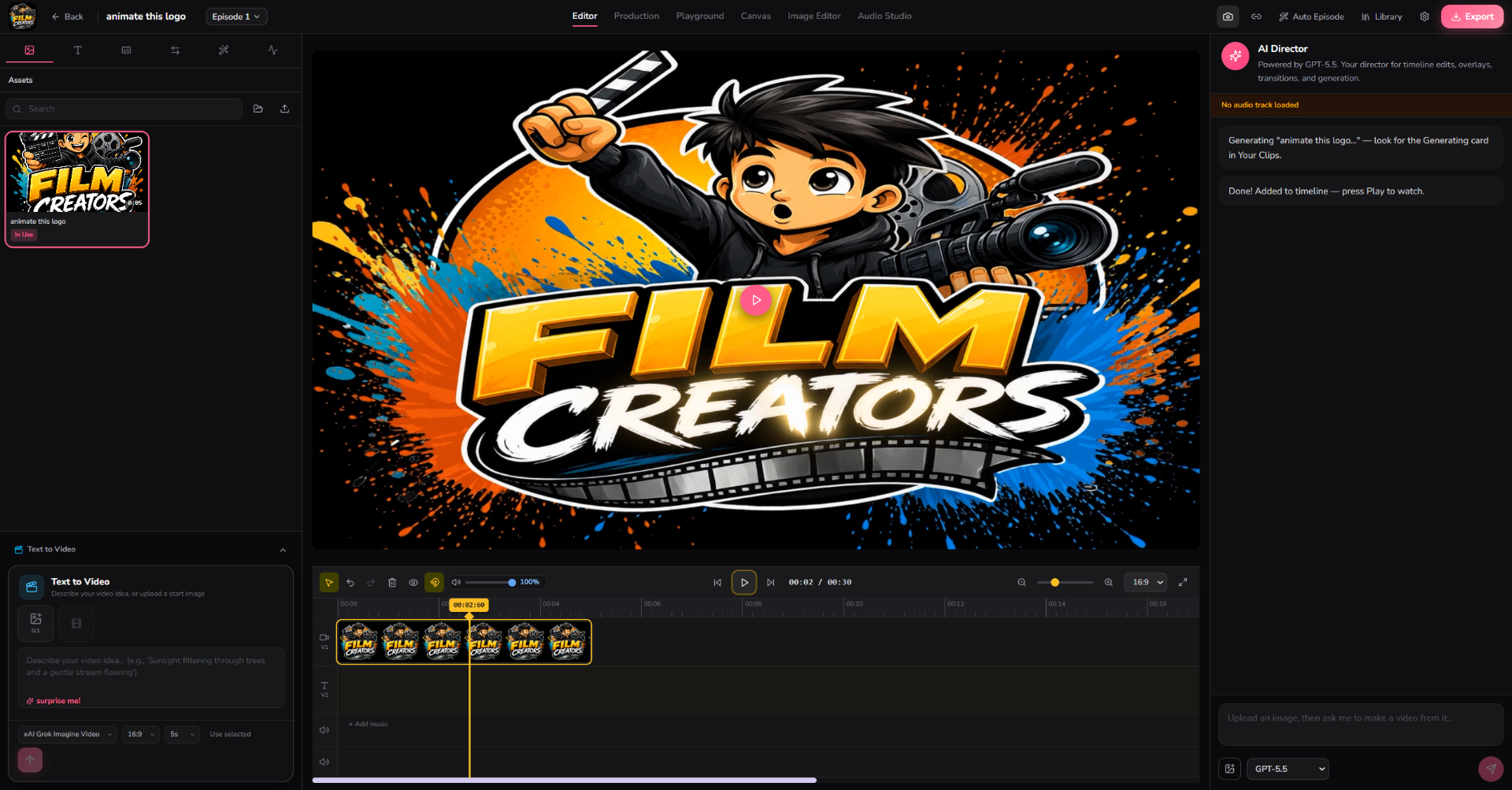
Task: Skip to the start of the timeline
Action: coord(717,583)
